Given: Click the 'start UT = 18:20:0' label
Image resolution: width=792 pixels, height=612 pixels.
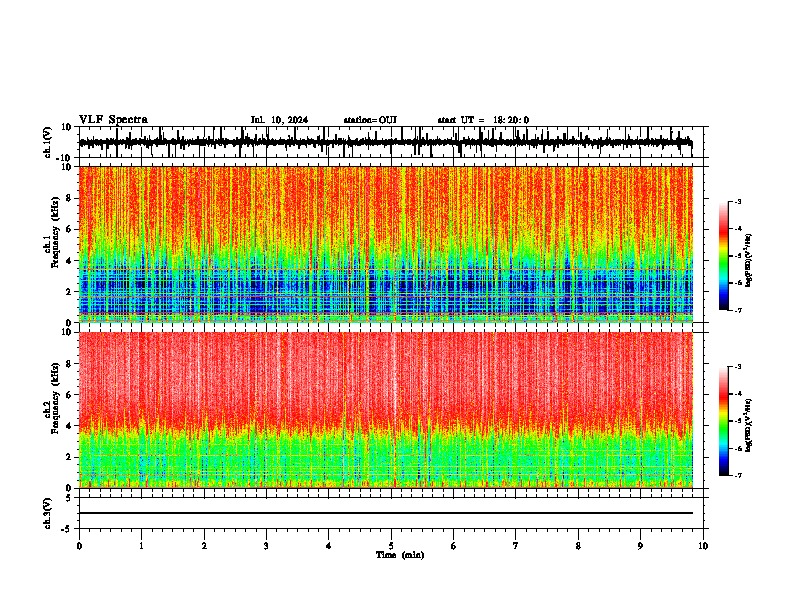Looking at the screenshot, I should point(483,120).
